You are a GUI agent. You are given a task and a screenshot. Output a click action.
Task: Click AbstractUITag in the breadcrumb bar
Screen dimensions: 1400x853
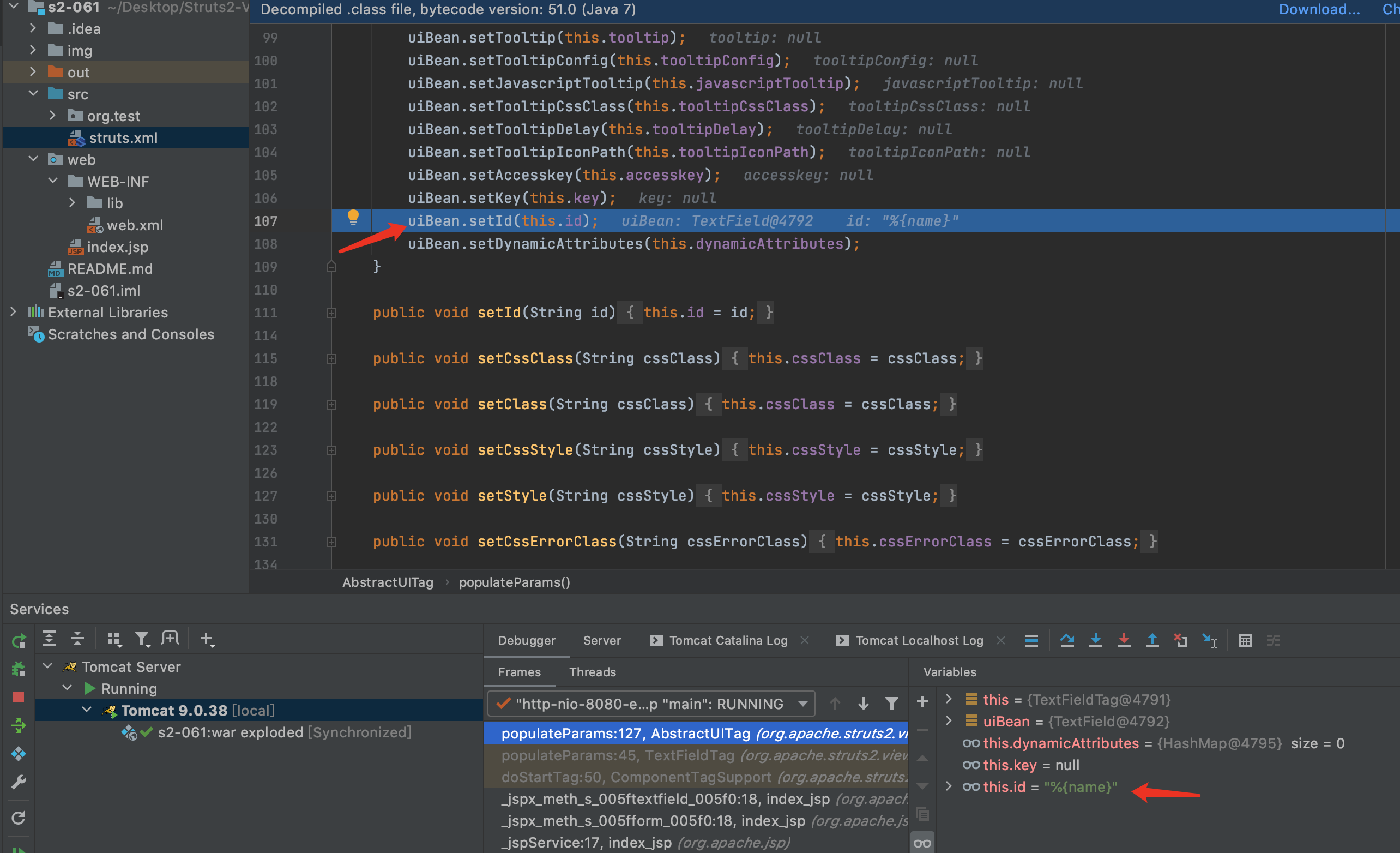(x=388, y=582)
